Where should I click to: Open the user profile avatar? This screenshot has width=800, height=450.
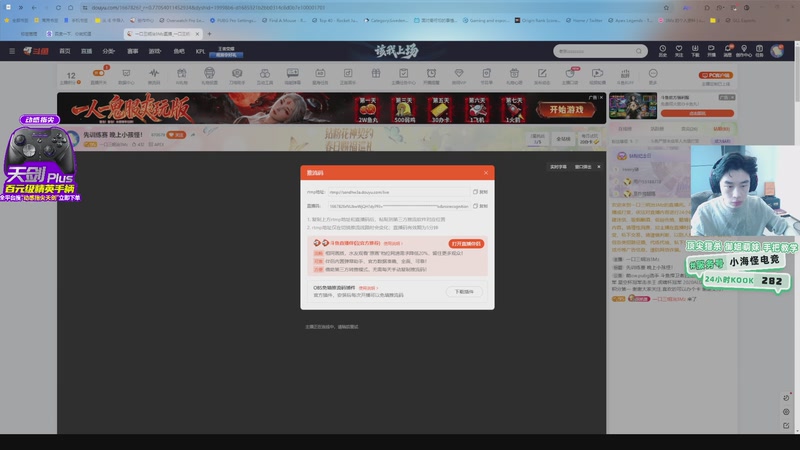(x=777, y=51)
